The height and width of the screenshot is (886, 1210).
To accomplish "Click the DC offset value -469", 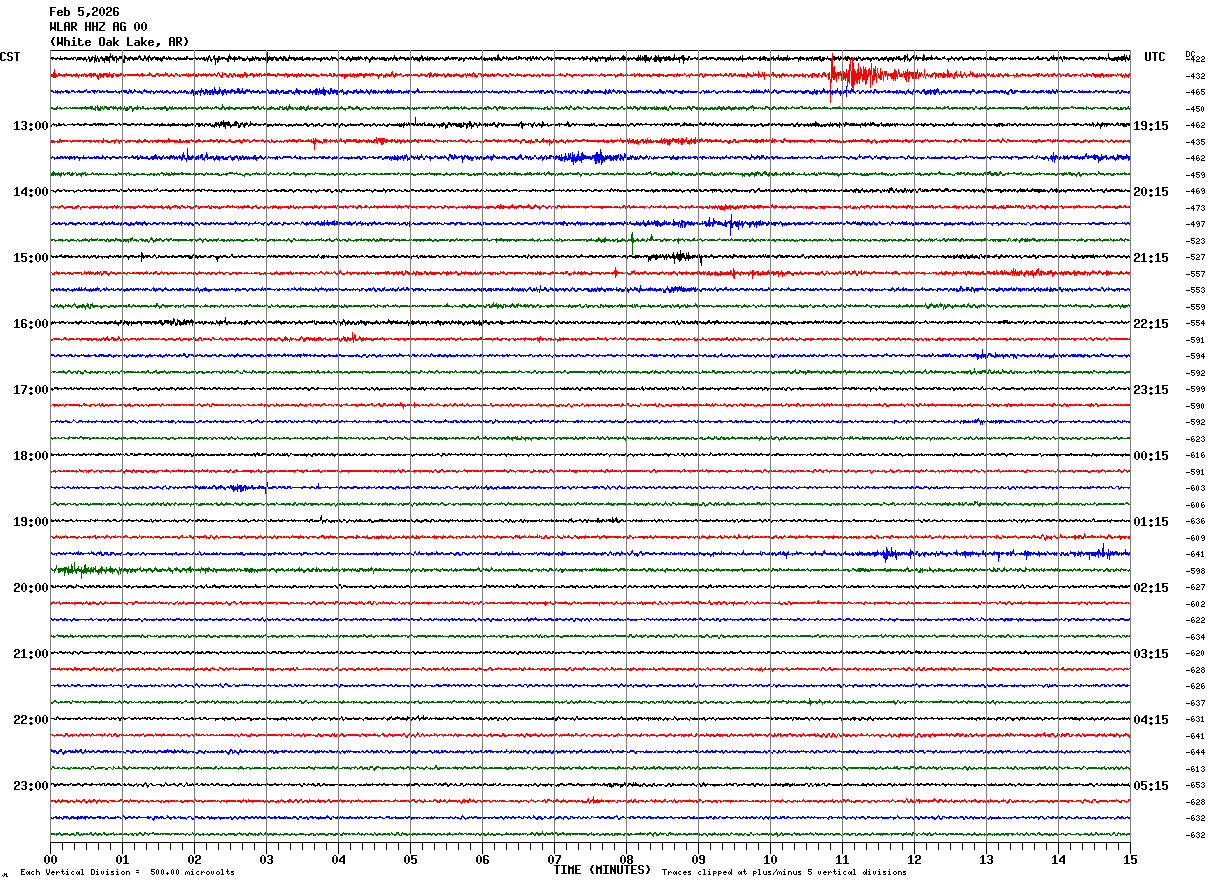I will (x=1195, y=192).
